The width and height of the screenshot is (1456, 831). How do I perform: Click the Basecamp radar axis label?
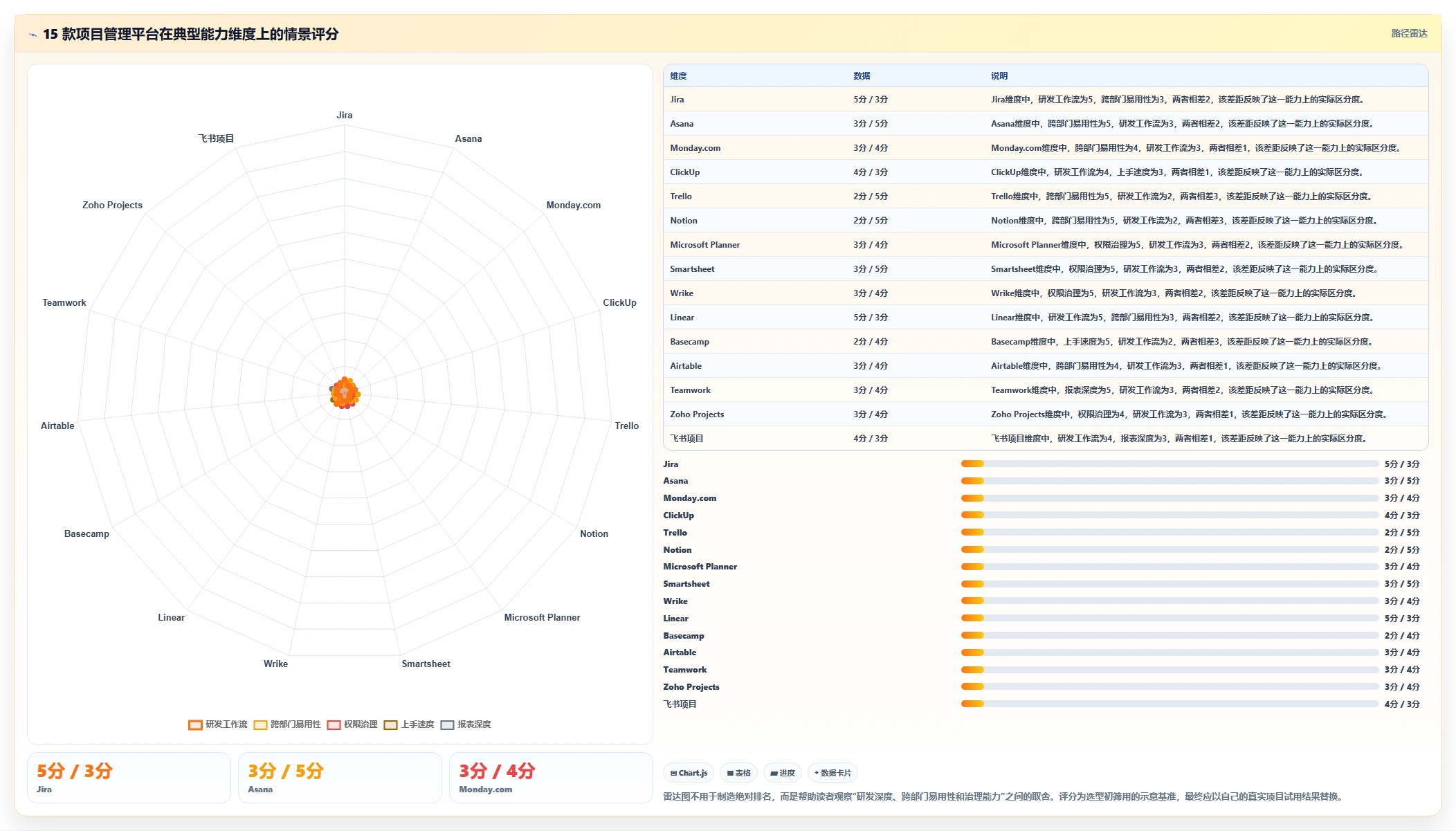87,534
